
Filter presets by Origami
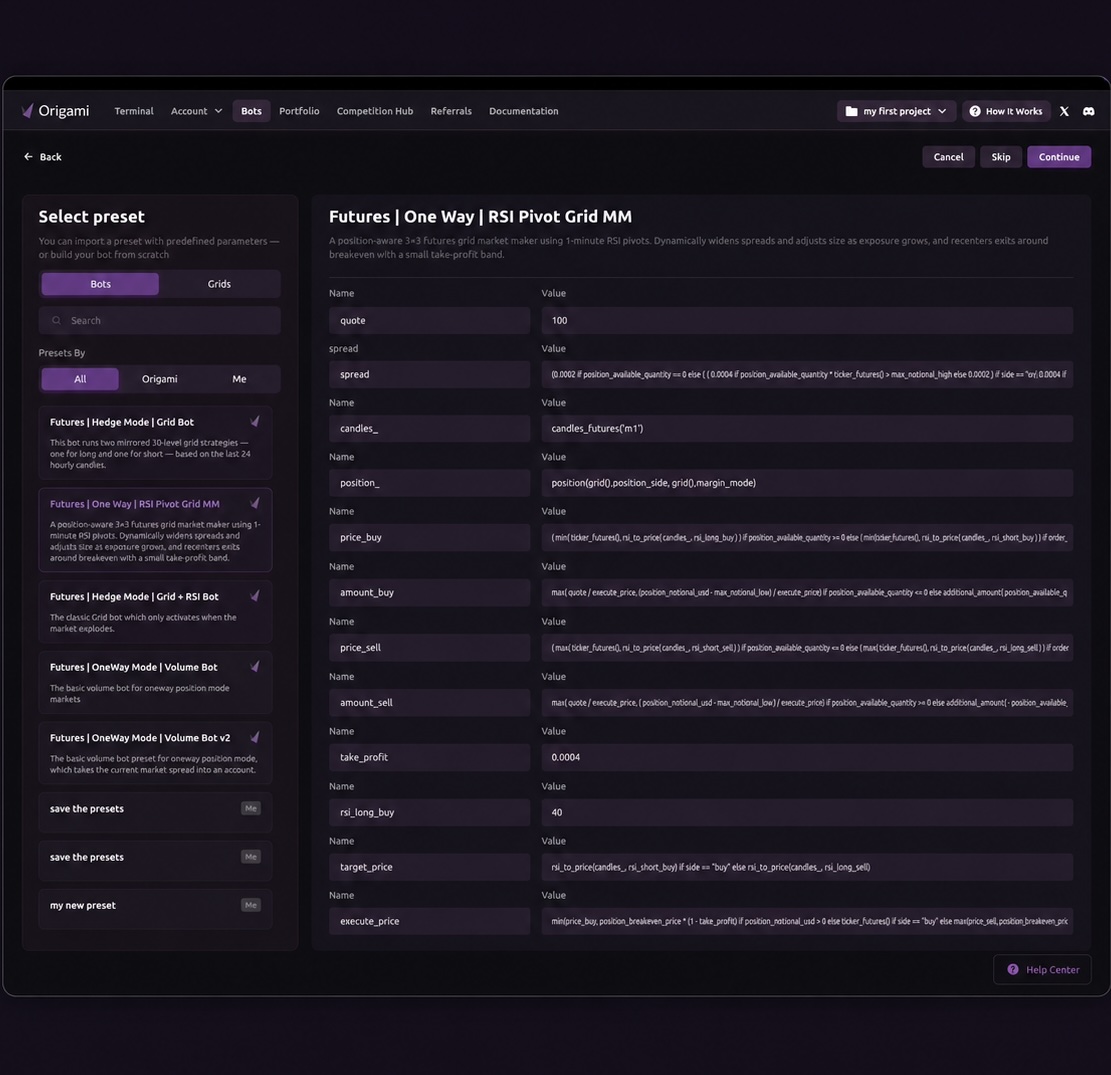tap(159, 379)
